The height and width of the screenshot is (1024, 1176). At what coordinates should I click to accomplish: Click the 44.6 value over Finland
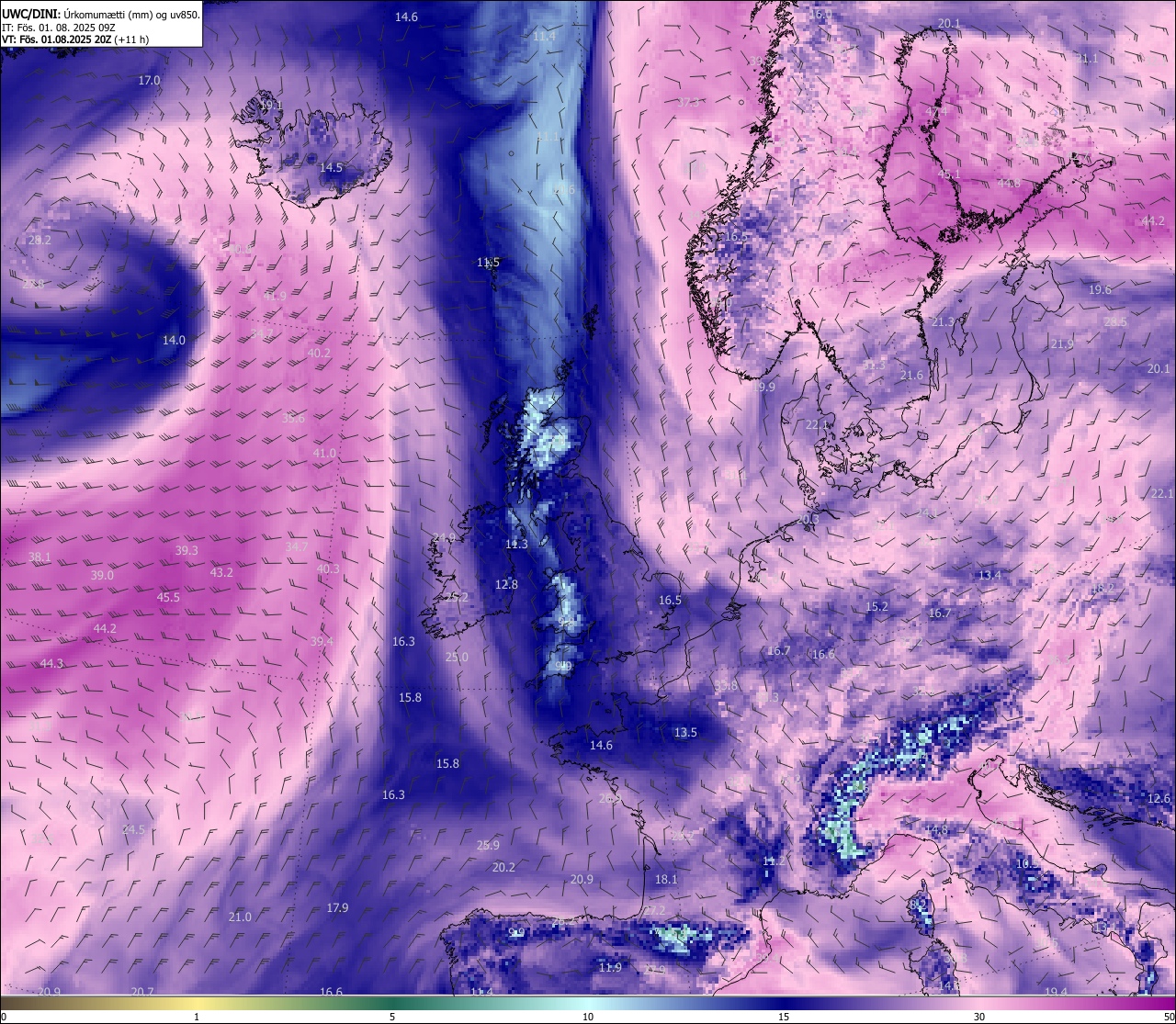(x=1009, y=184)
